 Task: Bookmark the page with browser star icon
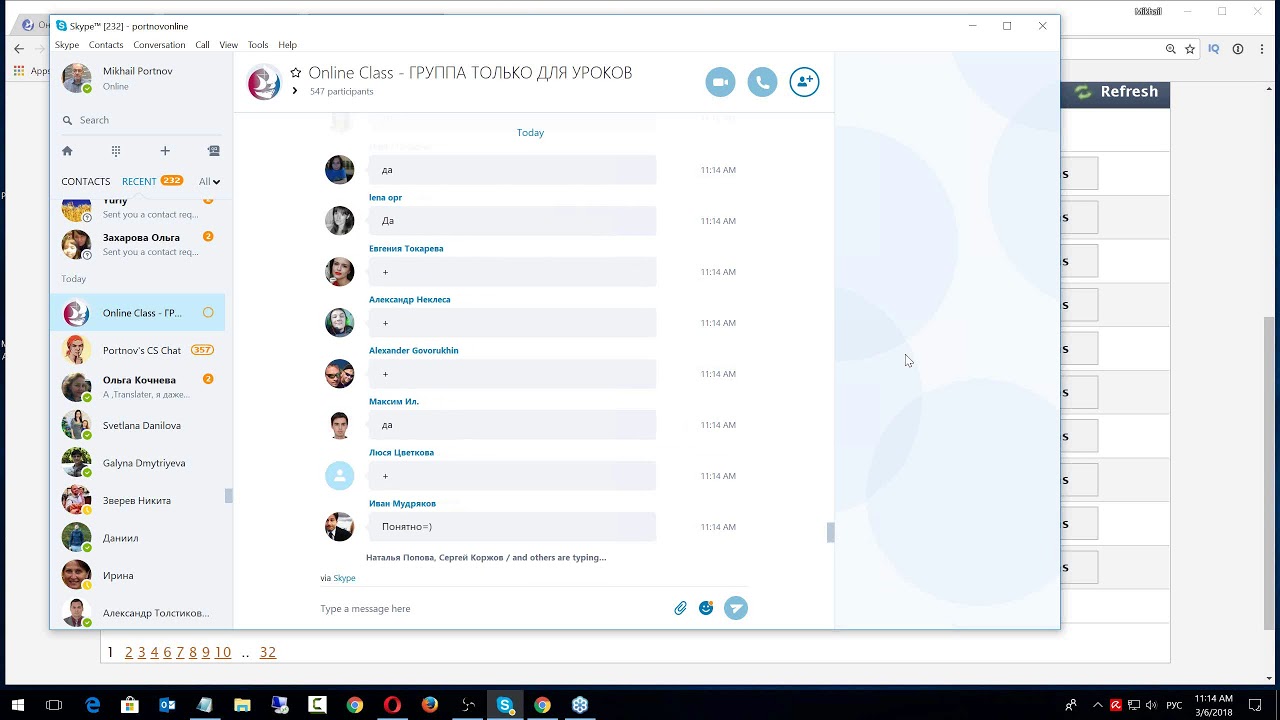[x=1190, y=49]
